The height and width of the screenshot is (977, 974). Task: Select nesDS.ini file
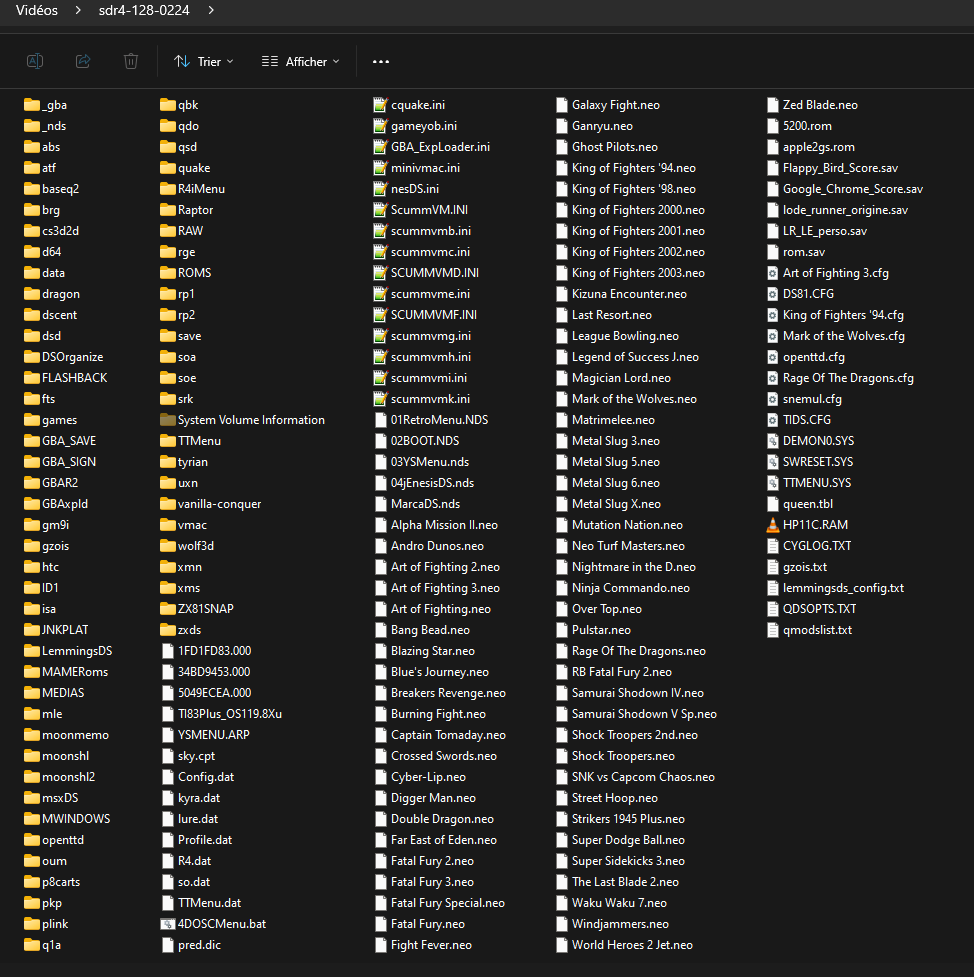[406, 189]
